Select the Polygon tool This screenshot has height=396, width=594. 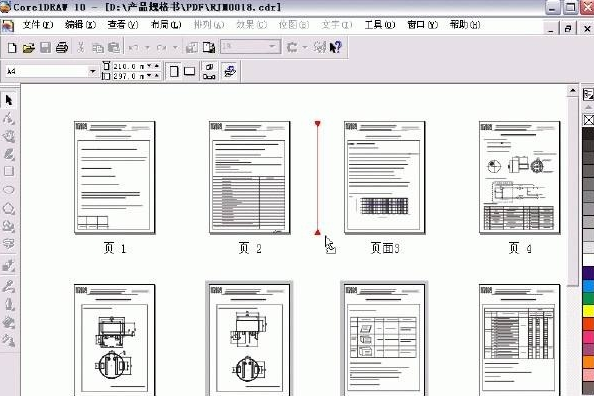pos(9,208)
